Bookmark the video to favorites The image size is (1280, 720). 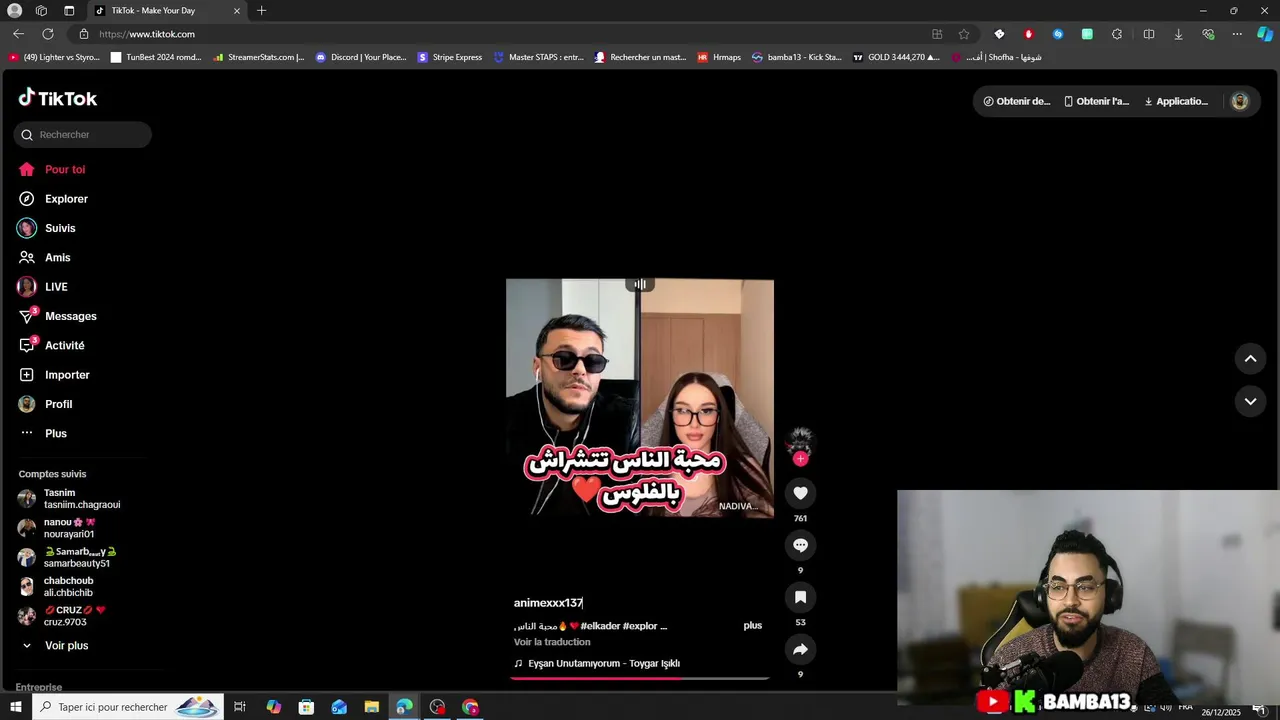click(x=800, y=597)
